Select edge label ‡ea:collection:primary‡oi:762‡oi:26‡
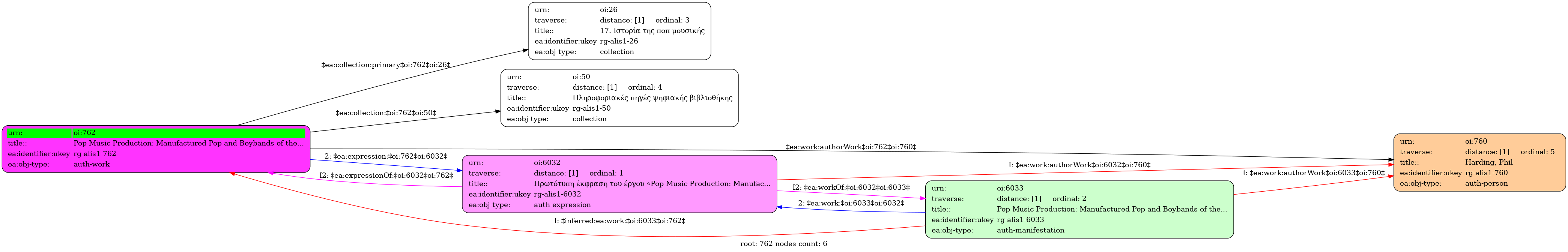Viewport: 1568px width, 252px height. (x=386, y=64)
